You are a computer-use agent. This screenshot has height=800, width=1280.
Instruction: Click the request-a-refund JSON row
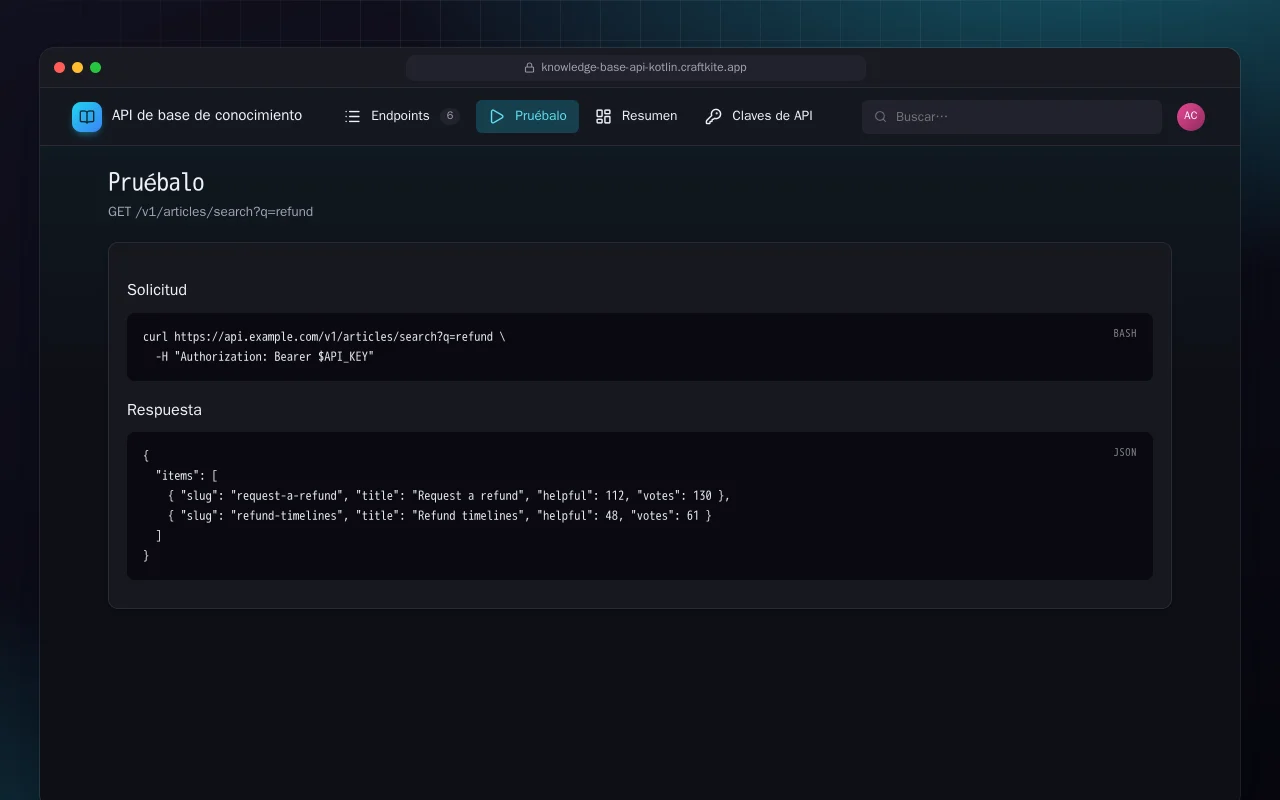449,496
